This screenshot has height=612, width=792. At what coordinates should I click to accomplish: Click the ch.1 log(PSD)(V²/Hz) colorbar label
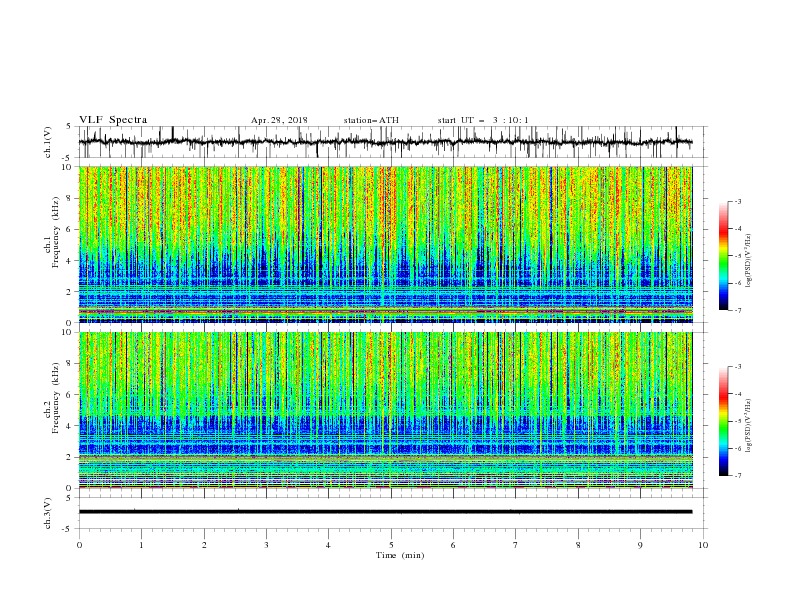pyautogui.click(x=749, y=261)
